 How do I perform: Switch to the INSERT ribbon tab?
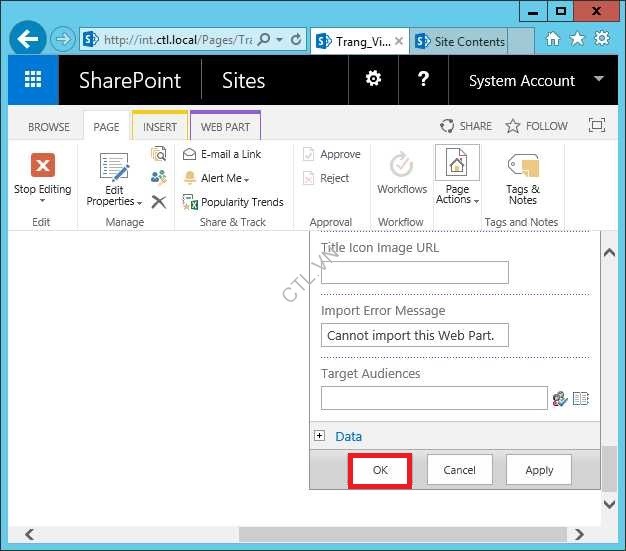160,127
